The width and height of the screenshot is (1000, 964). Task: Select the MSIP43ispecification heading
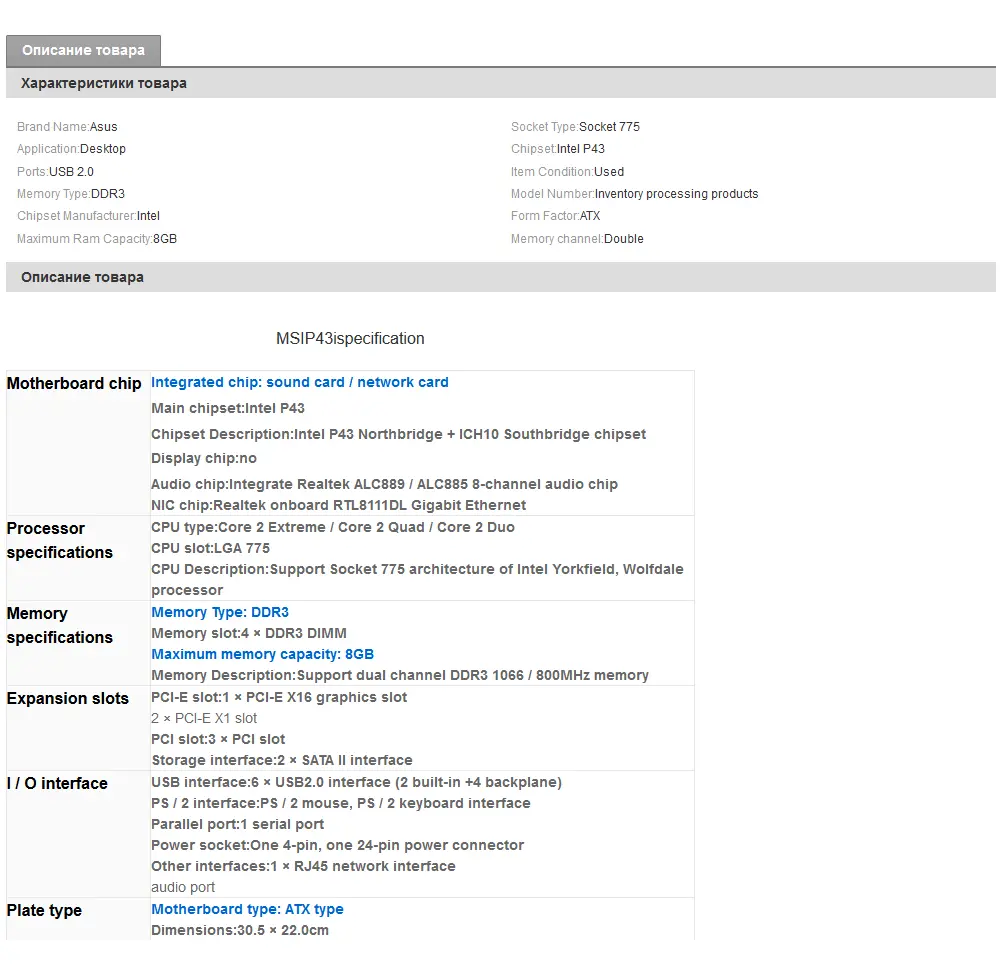coord(350,339)
